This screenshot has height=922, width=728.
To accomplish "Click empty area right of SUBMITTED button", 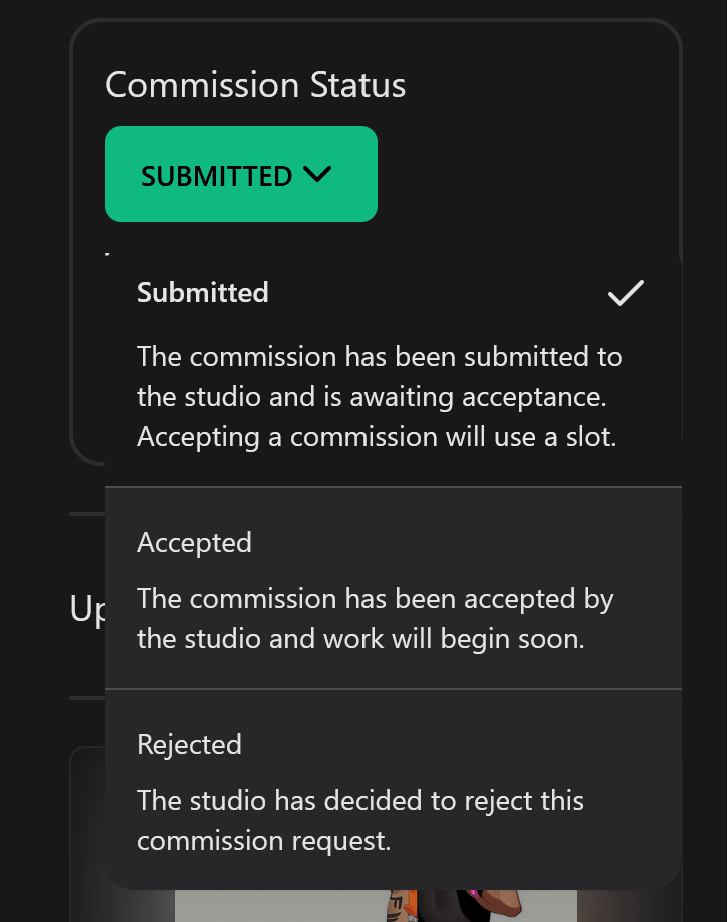I will (x=520, y=174).
